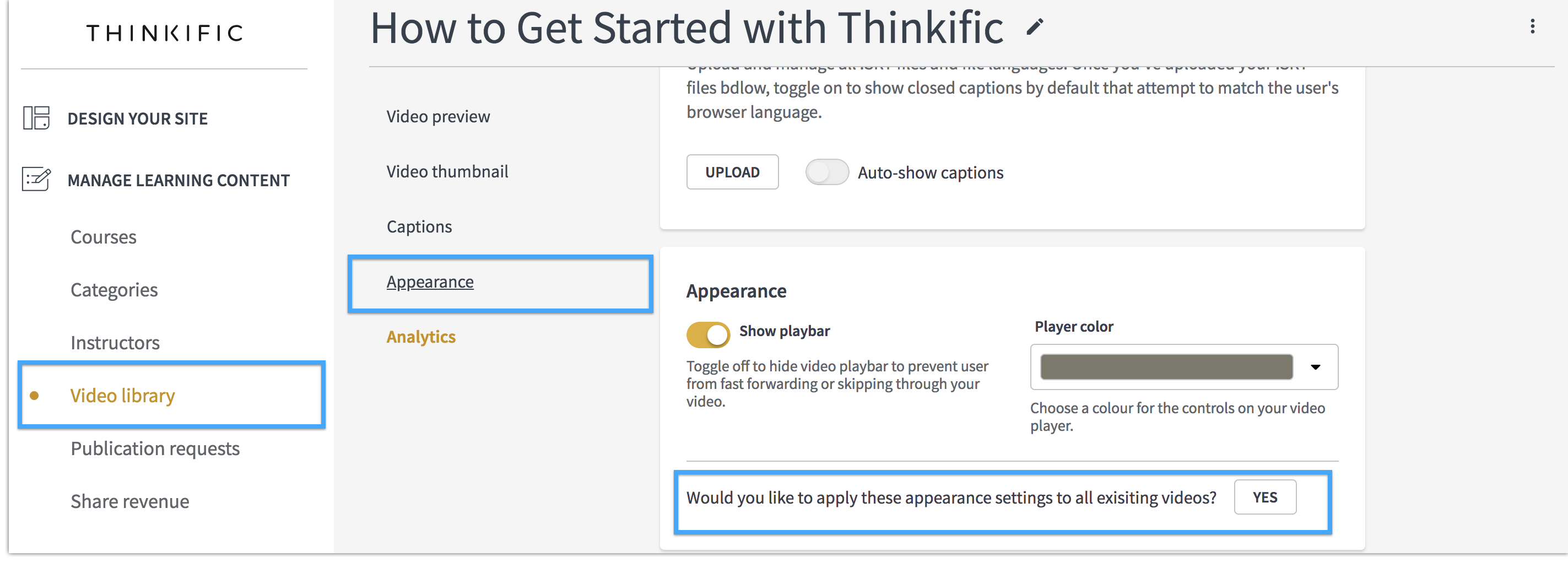This screenshot has height=562, width=1568.
Task: Expand the Player color dropdown arrow
Action: tap(1316, 367)
